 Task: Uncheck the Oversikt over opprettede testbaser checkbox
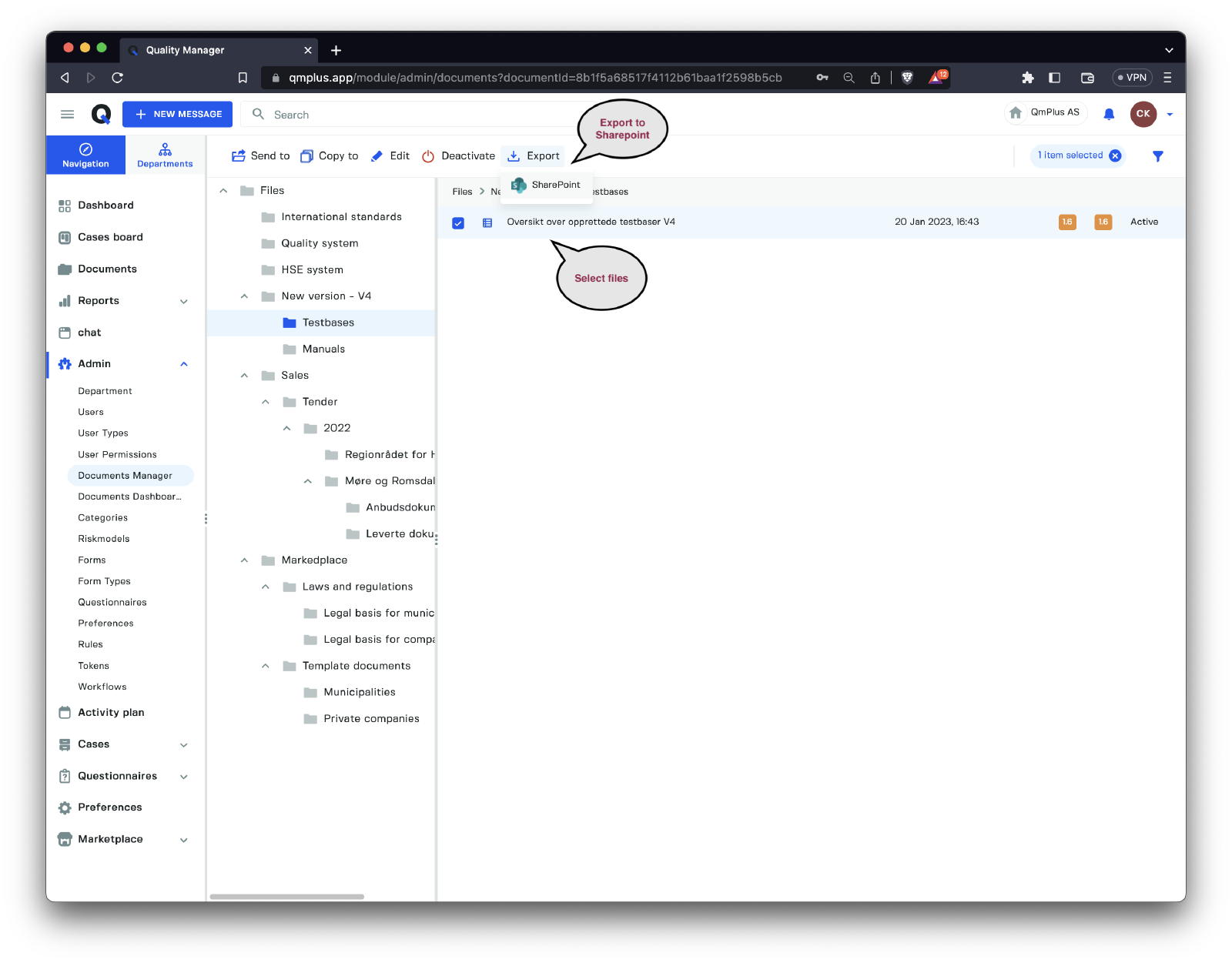(x=458, y=222)
